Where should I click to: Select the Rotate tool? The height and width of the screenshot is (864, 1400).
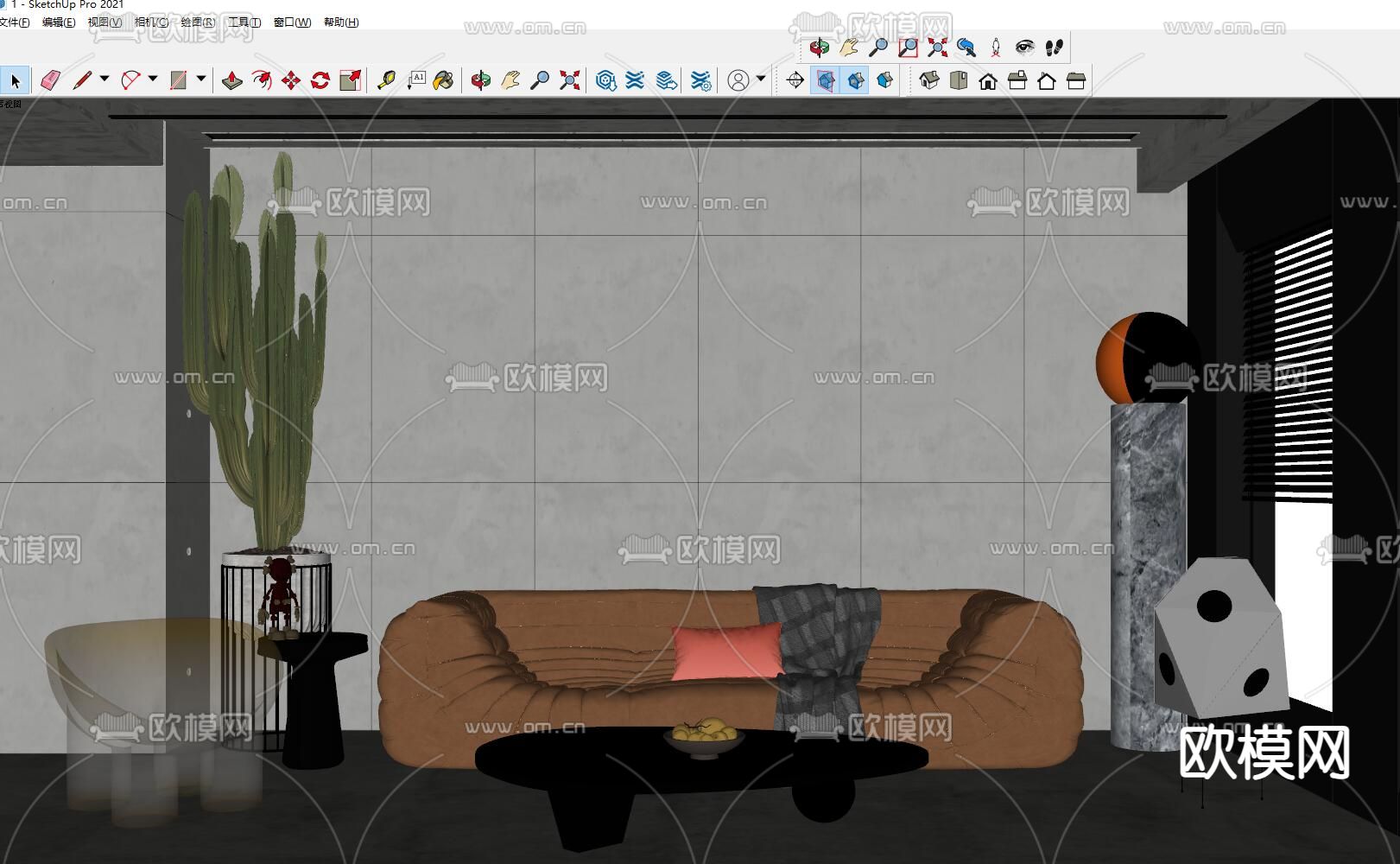click(320, 80)
